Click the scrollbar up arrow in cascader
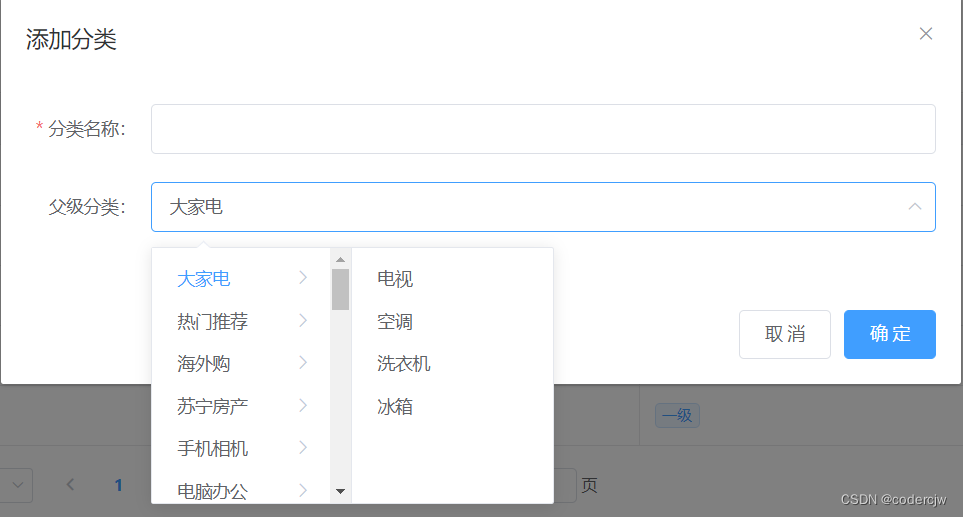Screen dimensions: 963x517 [x=340, y=260]
